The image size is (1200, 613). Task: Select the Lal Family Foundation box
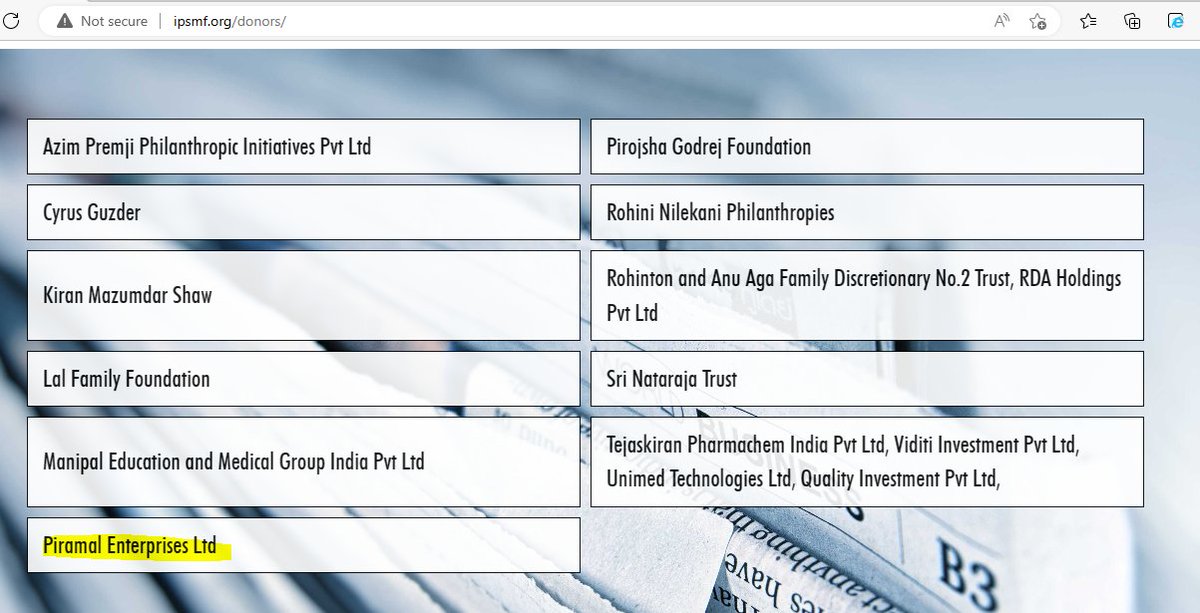pos(303,379)
